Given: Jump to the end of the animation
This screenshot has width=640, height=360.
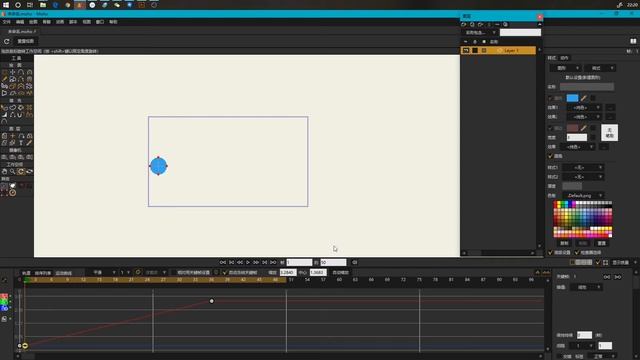Looking at the screenshot, I should [273, 262].
